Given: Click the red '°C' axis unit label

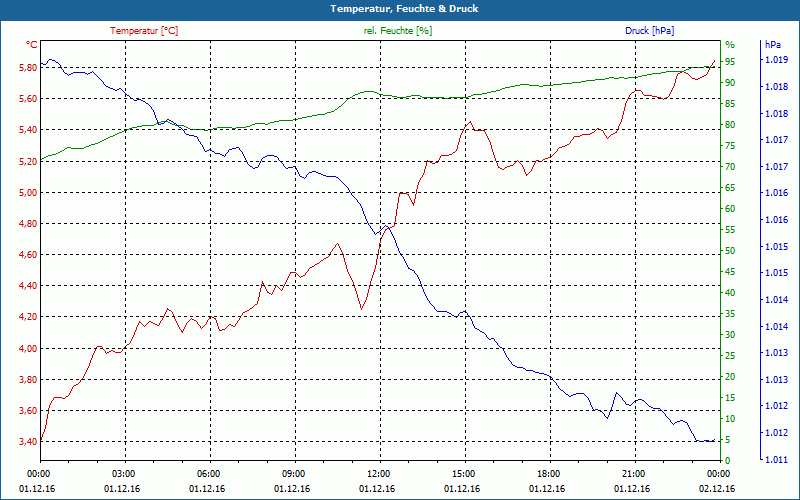Looking at the screenshot, I should pyautogui.click(x=31, y=45).
